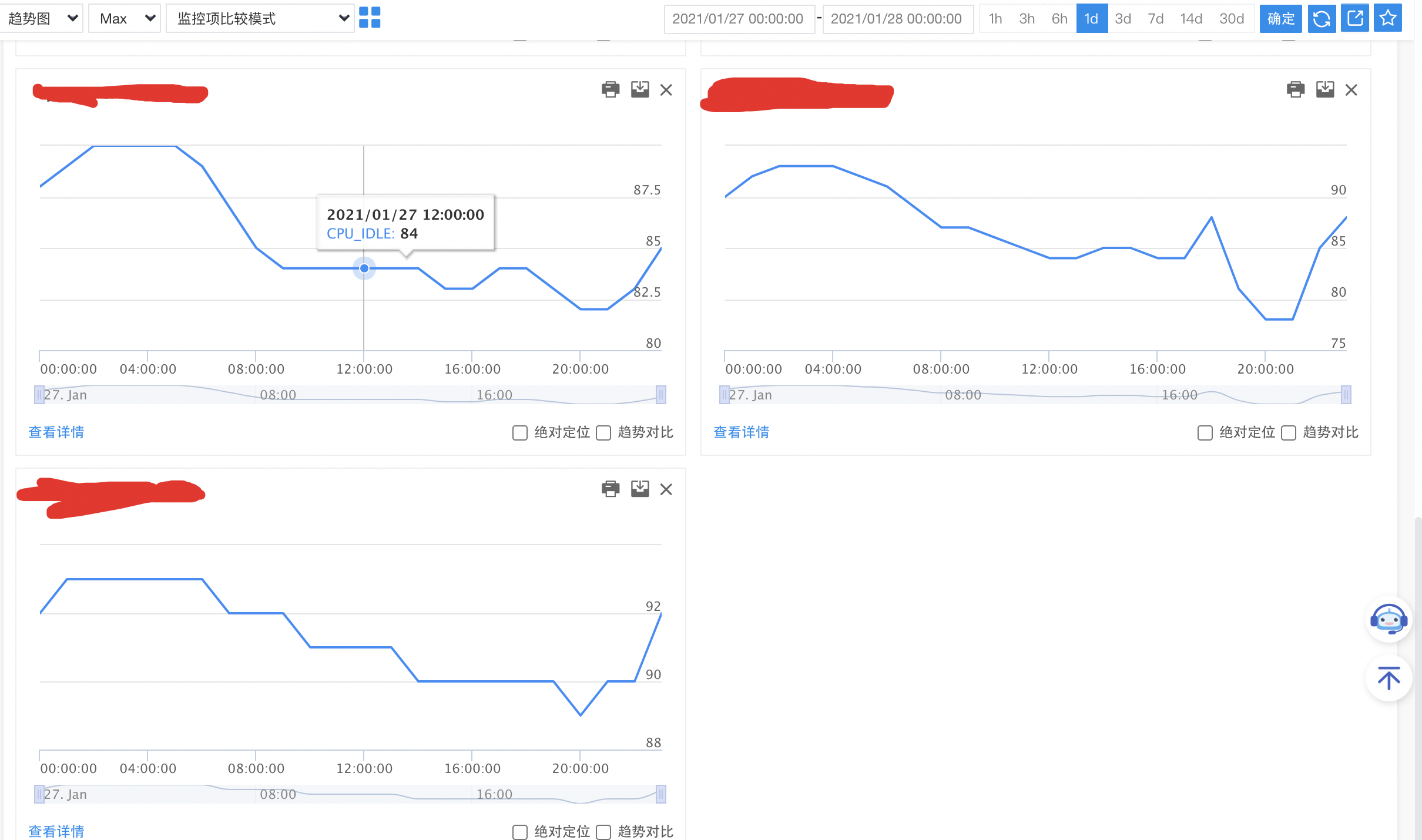Open 查看详情 for the top-left chart
Image resolution: width=1422 pixels, height=840 pixels.
pos(56,432)
